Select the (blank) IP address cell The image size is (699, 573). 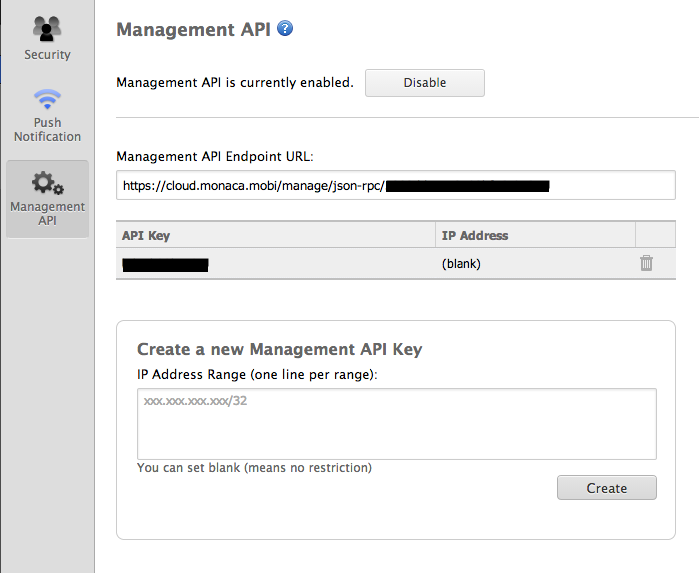pos(463,264)
